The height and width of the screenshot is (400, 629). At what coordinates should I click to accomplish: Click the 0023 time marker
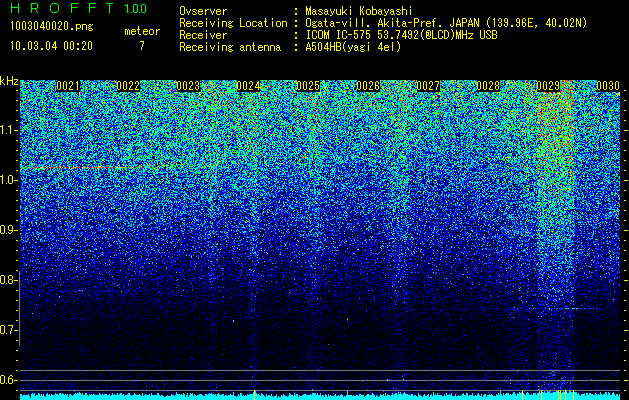[188, 86]
